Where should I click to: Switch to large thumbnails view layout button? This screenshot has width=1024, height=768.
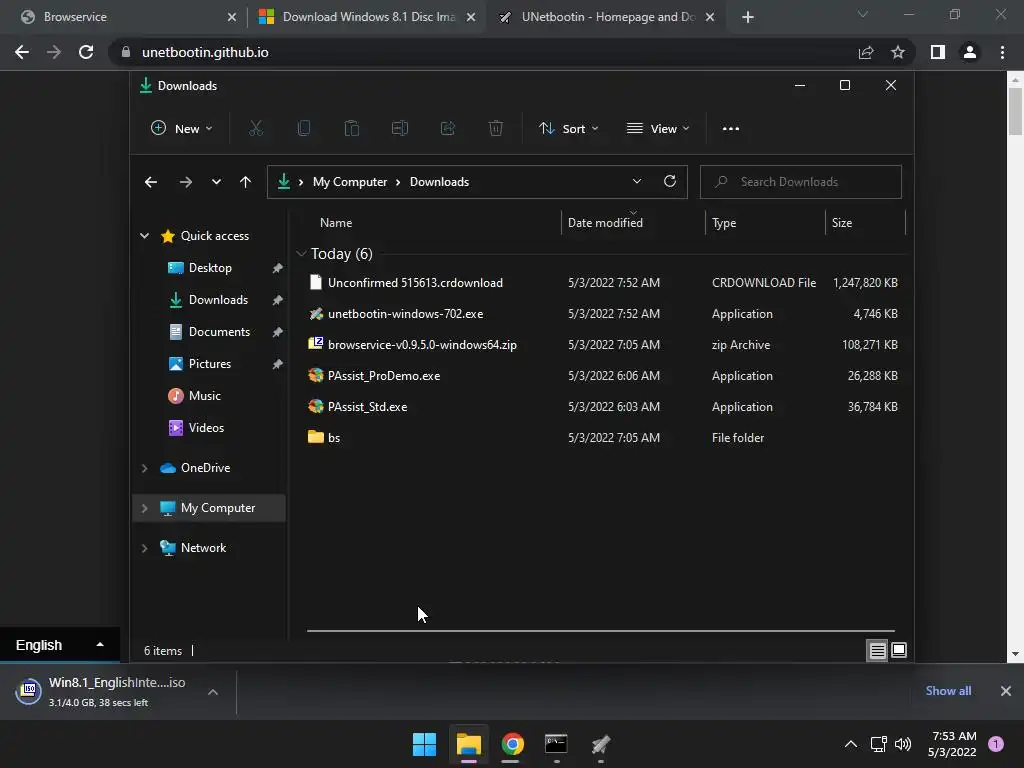coord(899,650)
